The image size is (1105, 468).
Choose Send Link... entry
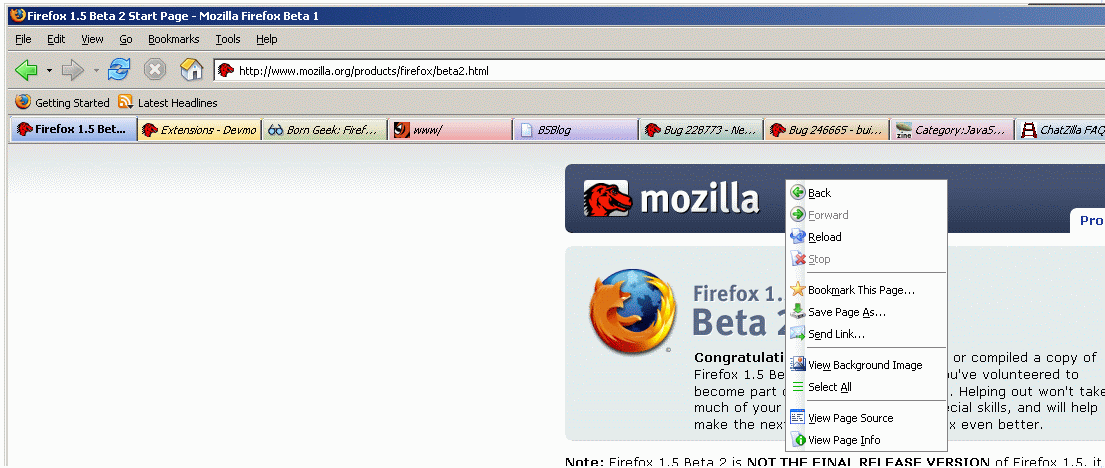pos(866,334)
